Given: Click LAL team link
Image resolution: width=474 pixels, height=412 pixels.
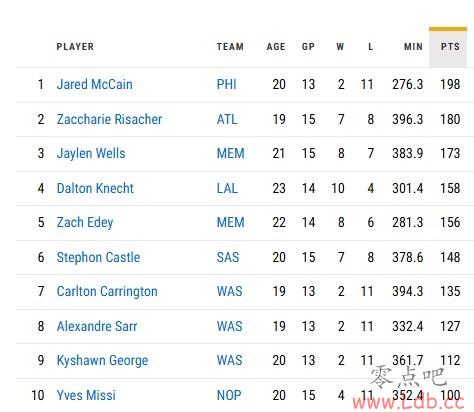Looking at the screenshot, I should 227,188.
